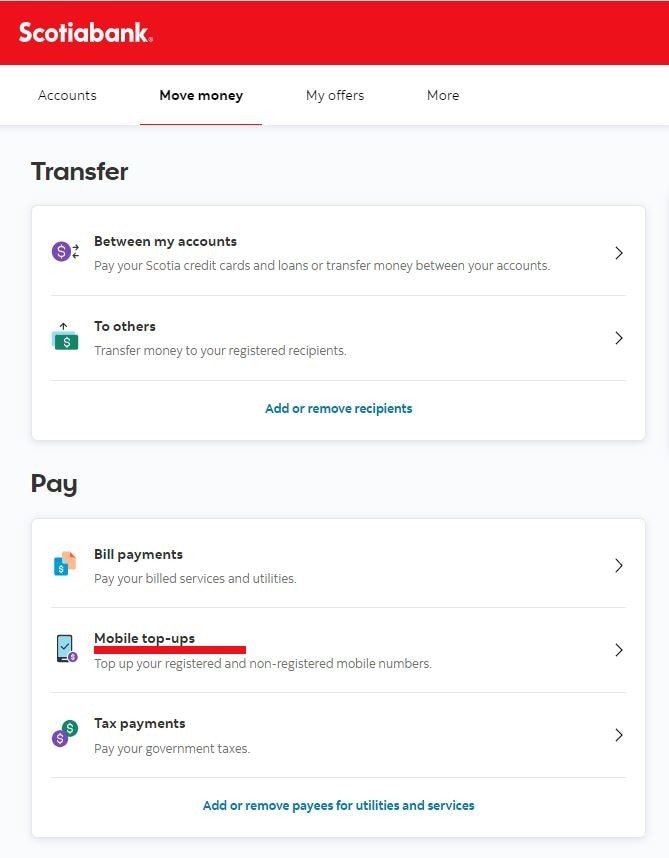Click the Scotiabank logo

[86, 33]
